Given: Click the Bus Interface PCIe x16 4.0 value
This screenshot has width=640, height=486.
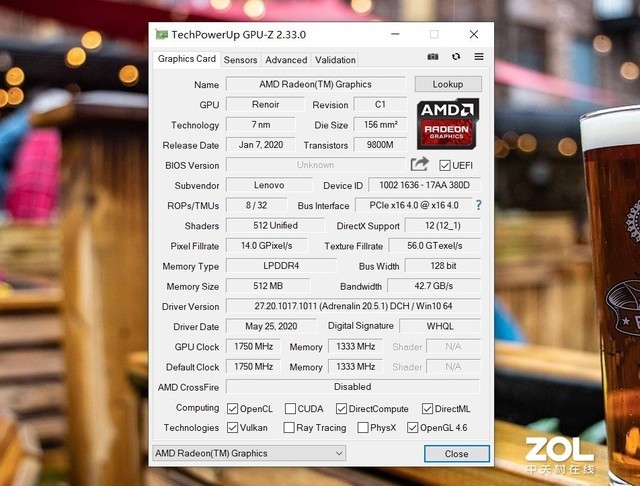Looking at the screenshot, I should (414, 205).
